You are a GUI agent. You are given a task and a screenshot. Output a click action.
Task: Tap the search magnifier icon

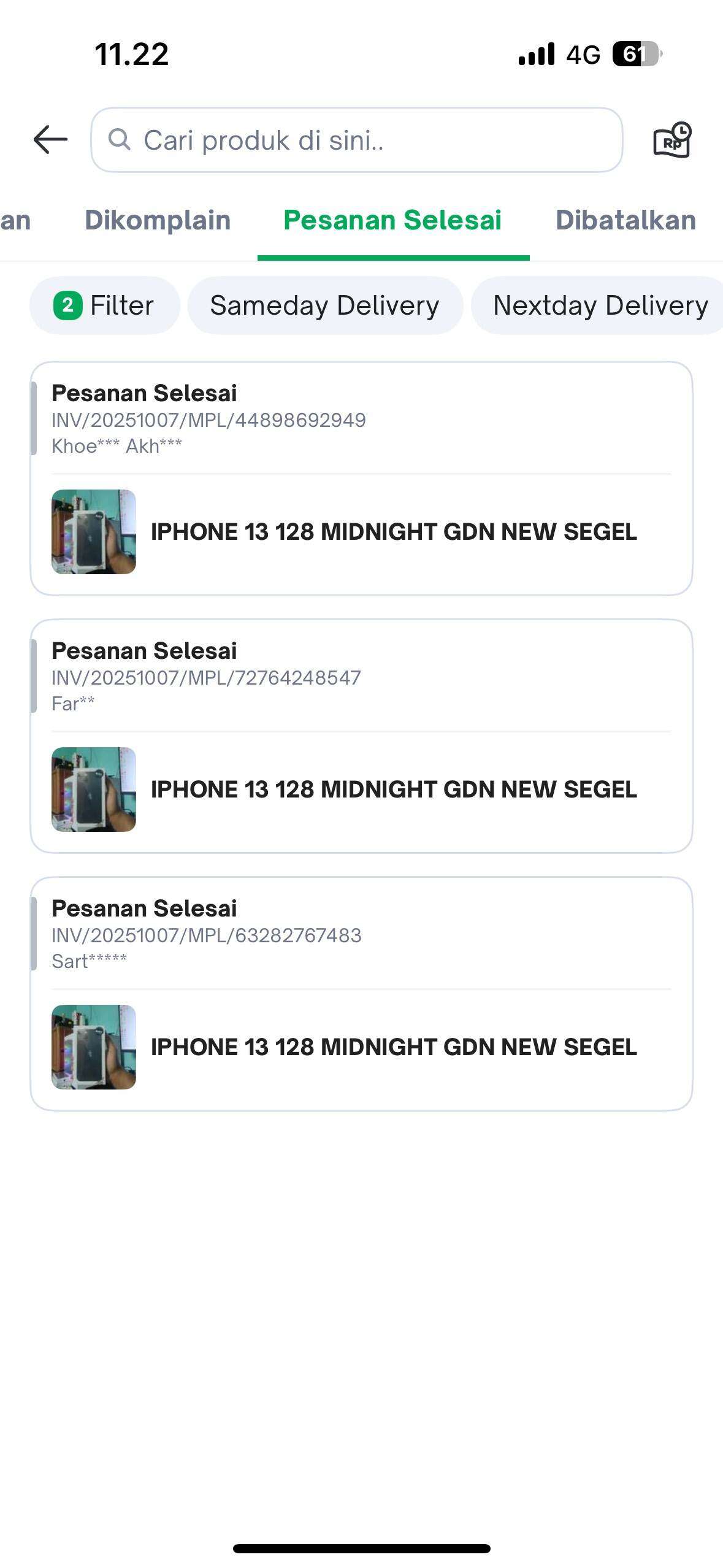tap(120, 139)
